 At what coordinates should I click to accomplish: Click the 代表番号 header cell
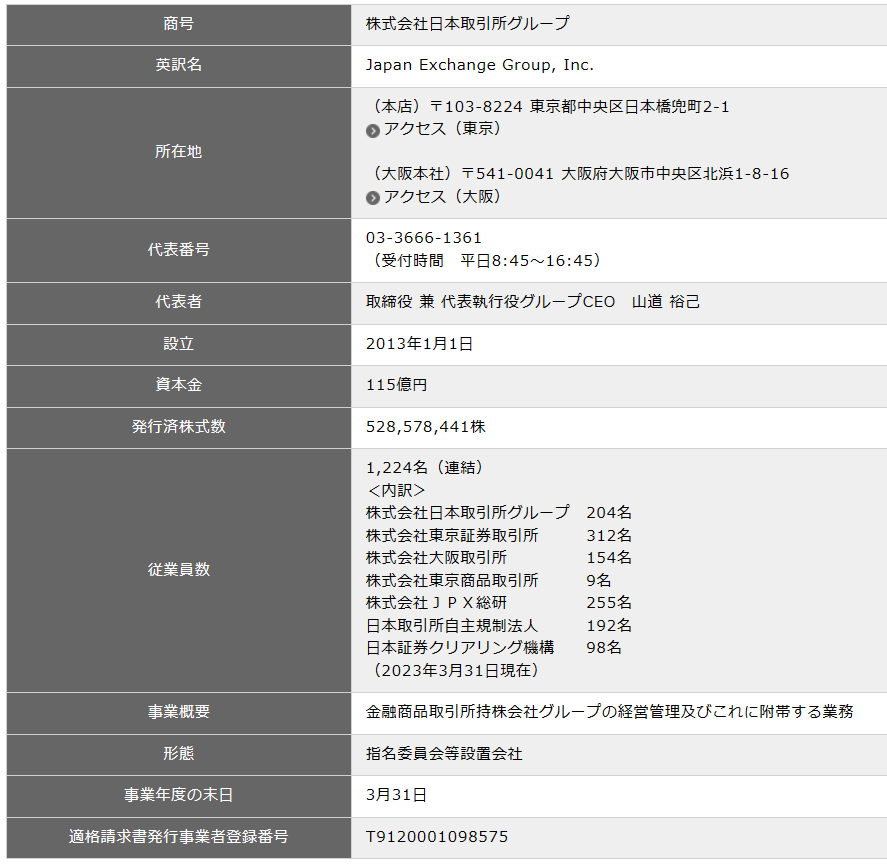click(179, 250)
